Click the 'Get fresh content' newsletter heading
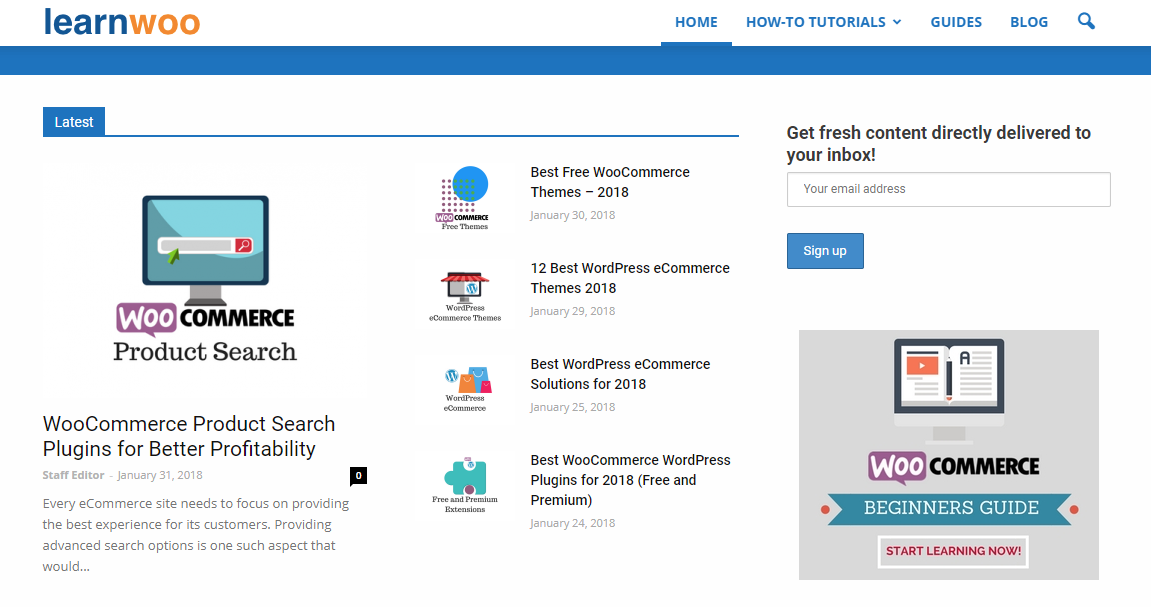This screenshot has height=607, width=1151. pos(938,144)
